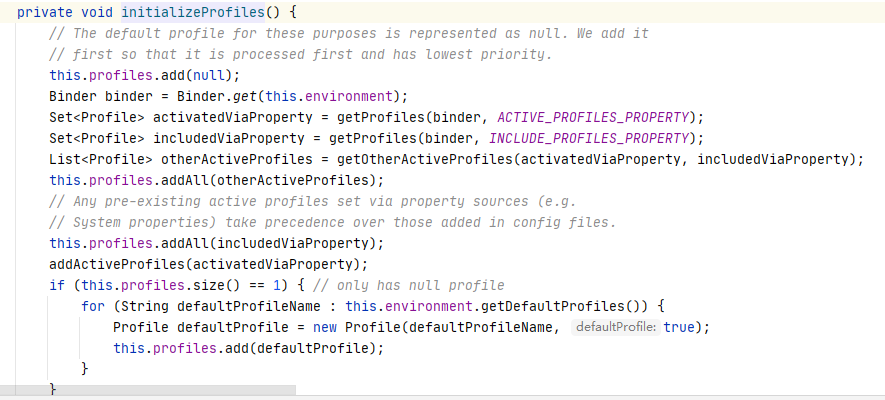Click the comment starting 'The default profile'
Screen dimensions: 885x400
pyautogui.click(x=349, y=33)
